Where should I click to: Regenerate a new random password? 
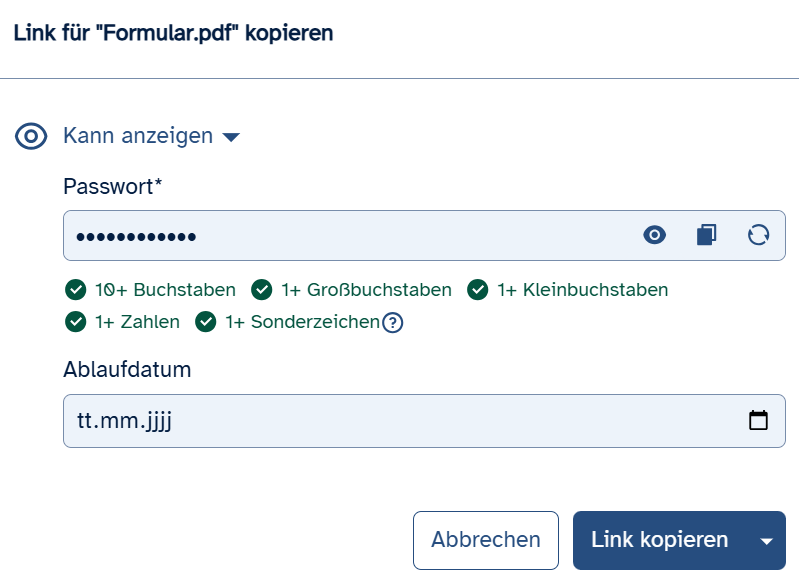[x=759, y=235]
